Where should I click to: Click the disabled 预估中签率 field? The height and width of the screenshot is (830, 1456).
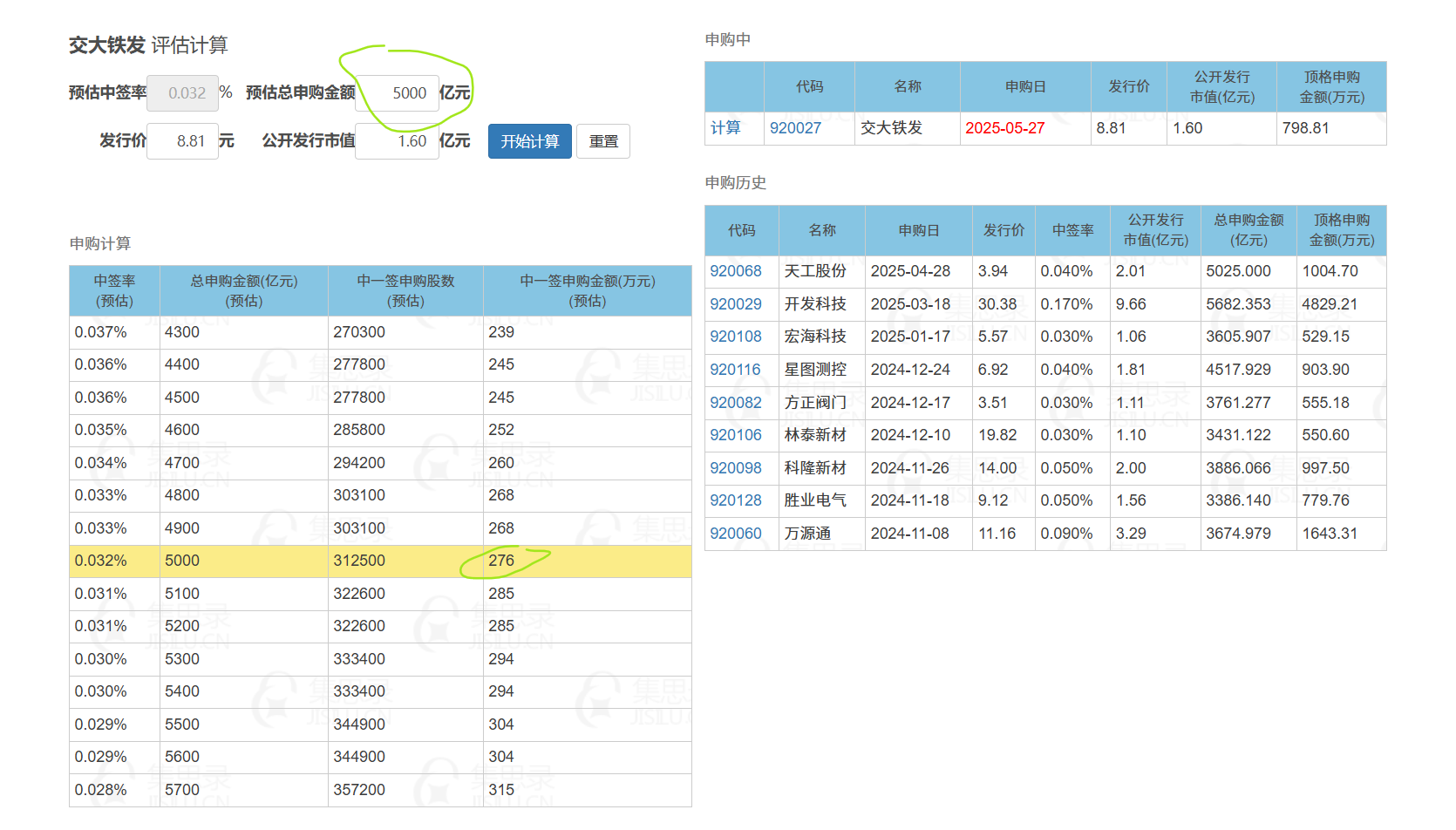pos(182,93)
